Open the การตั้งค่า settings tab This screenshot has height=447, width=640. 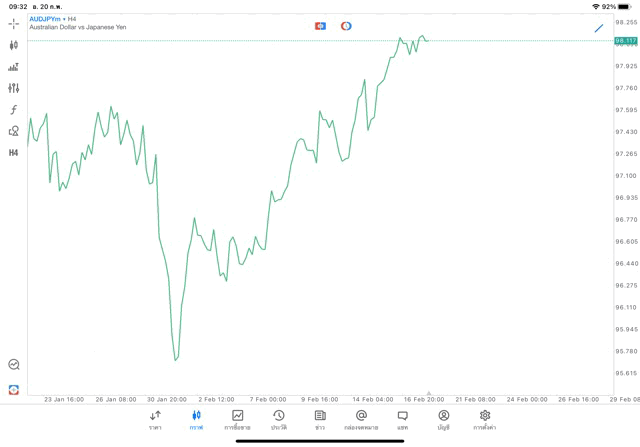coord(485,419)
